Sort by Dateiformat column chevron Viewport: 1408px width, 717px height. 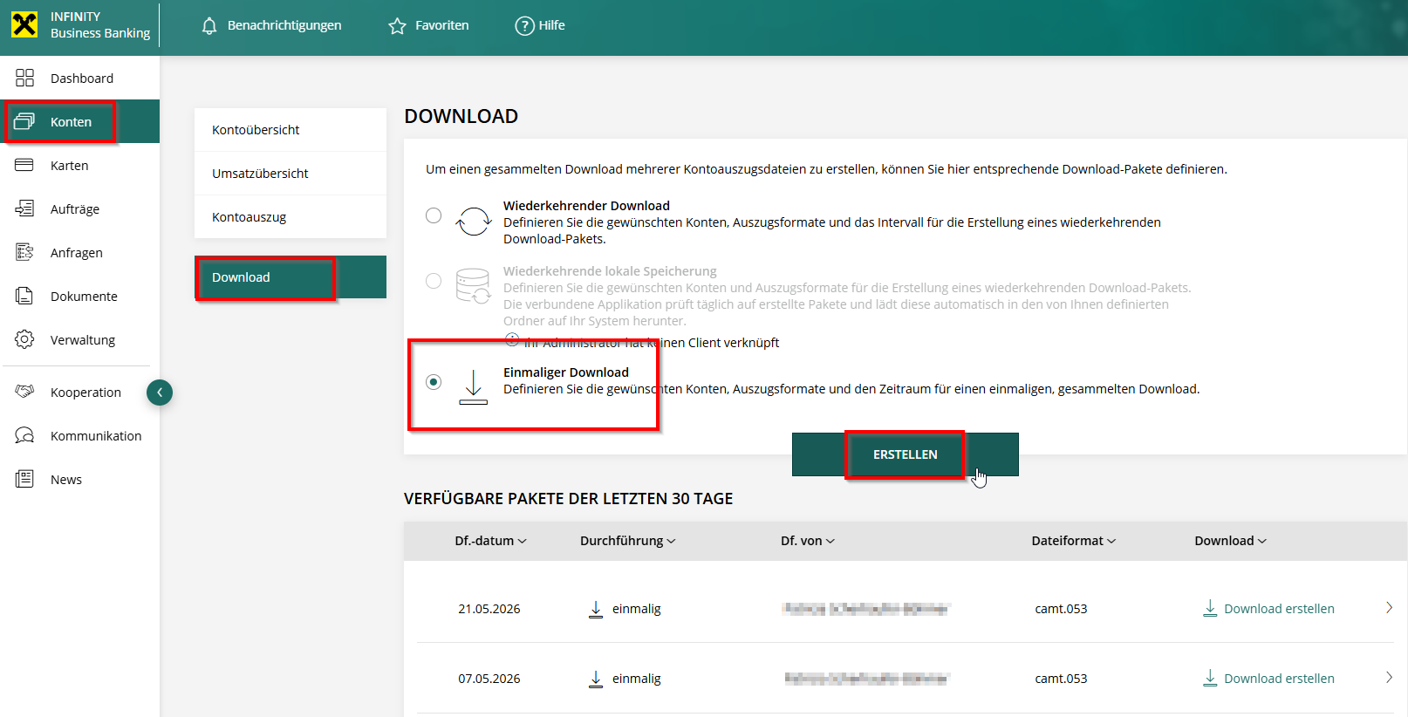pos(1112,541)
